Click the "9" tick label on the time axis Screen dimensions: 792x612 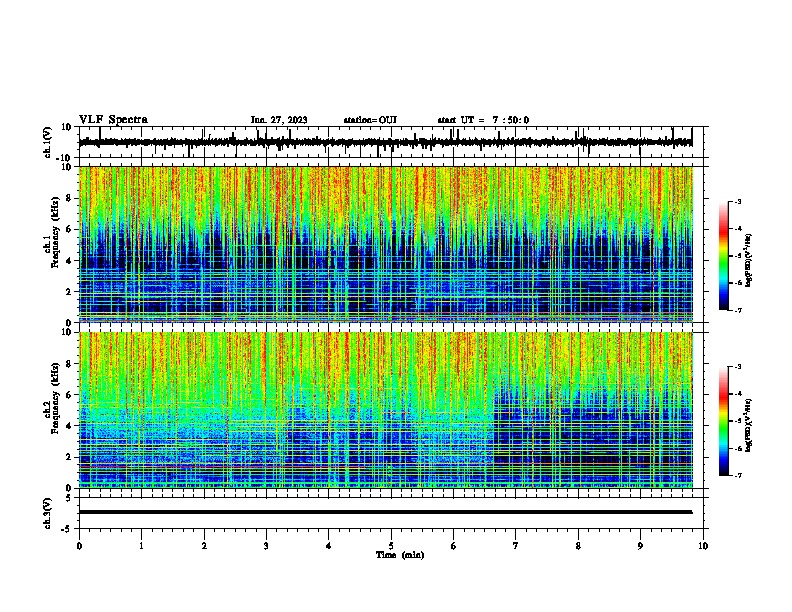click(640, 546)
